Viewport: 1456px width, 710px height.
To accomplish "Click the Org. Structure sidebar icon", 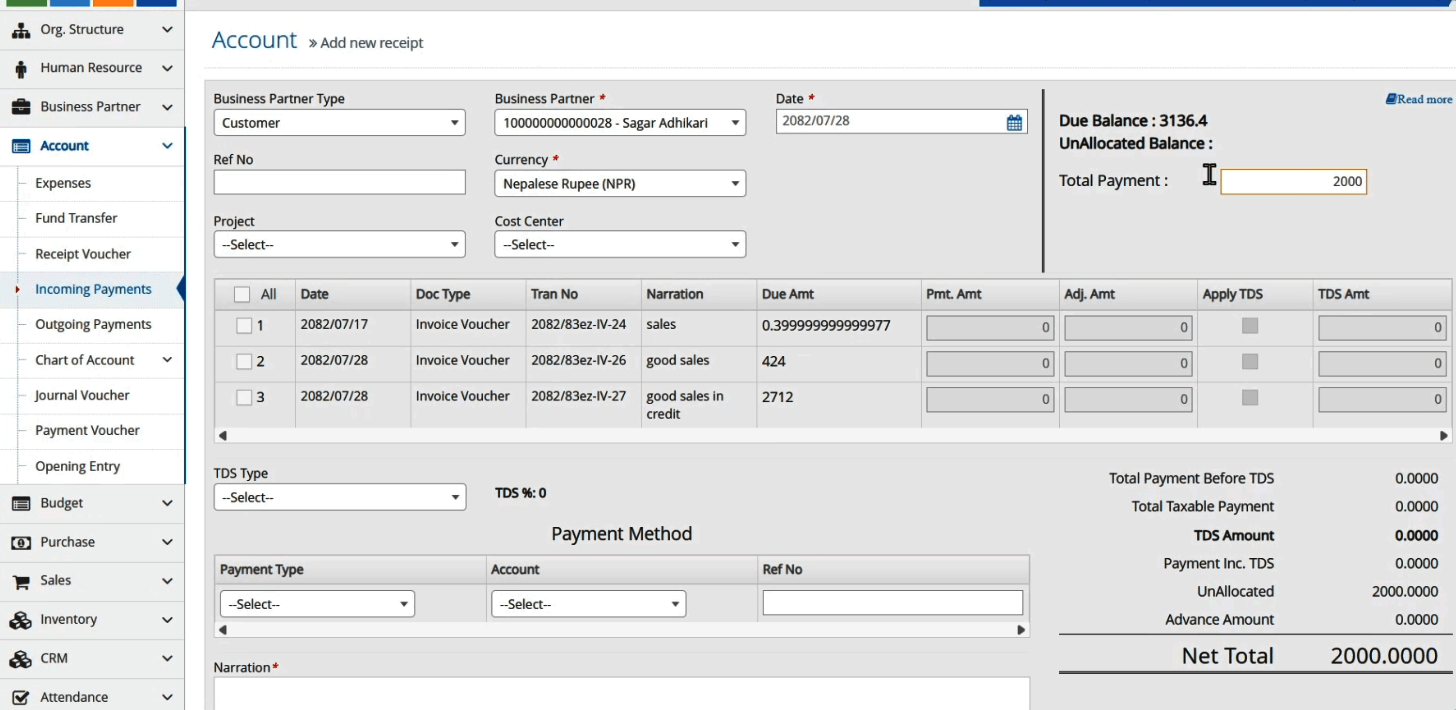I will pyautogui.click(x=20, y=30).
